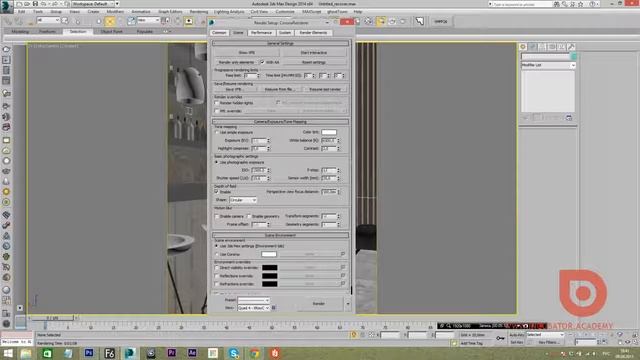640x360 pixels.
Task: Open Google Chrome from the Windows taskbar
Action: [x=255, y=353]
